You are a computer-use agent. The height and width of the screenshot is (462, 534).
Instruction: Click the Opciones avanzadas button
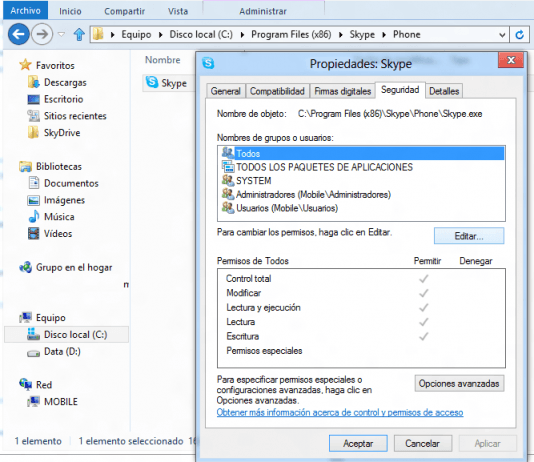[x=459, y=384]
